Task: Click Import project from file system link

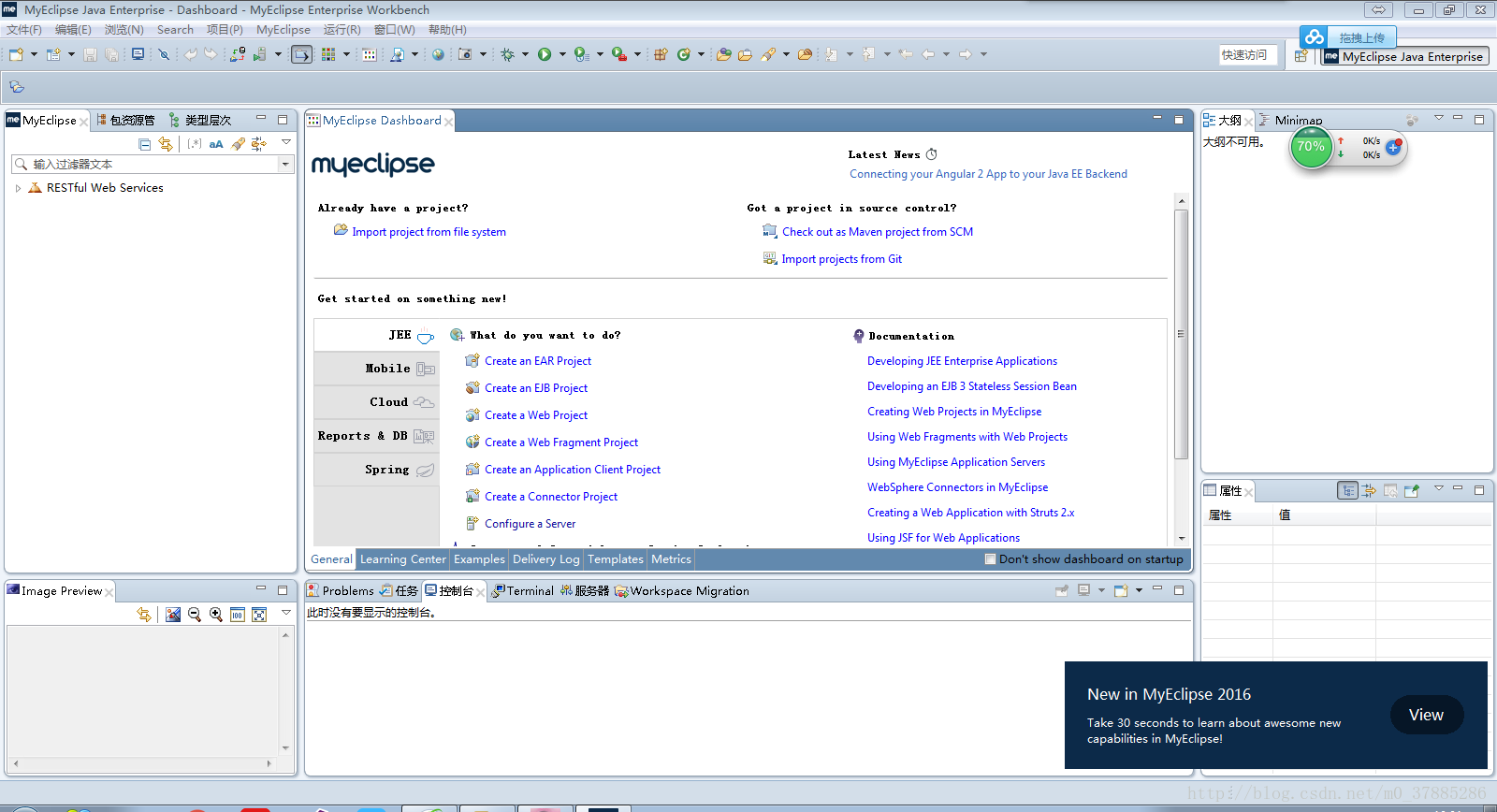Action: click(x=429, y=232)
